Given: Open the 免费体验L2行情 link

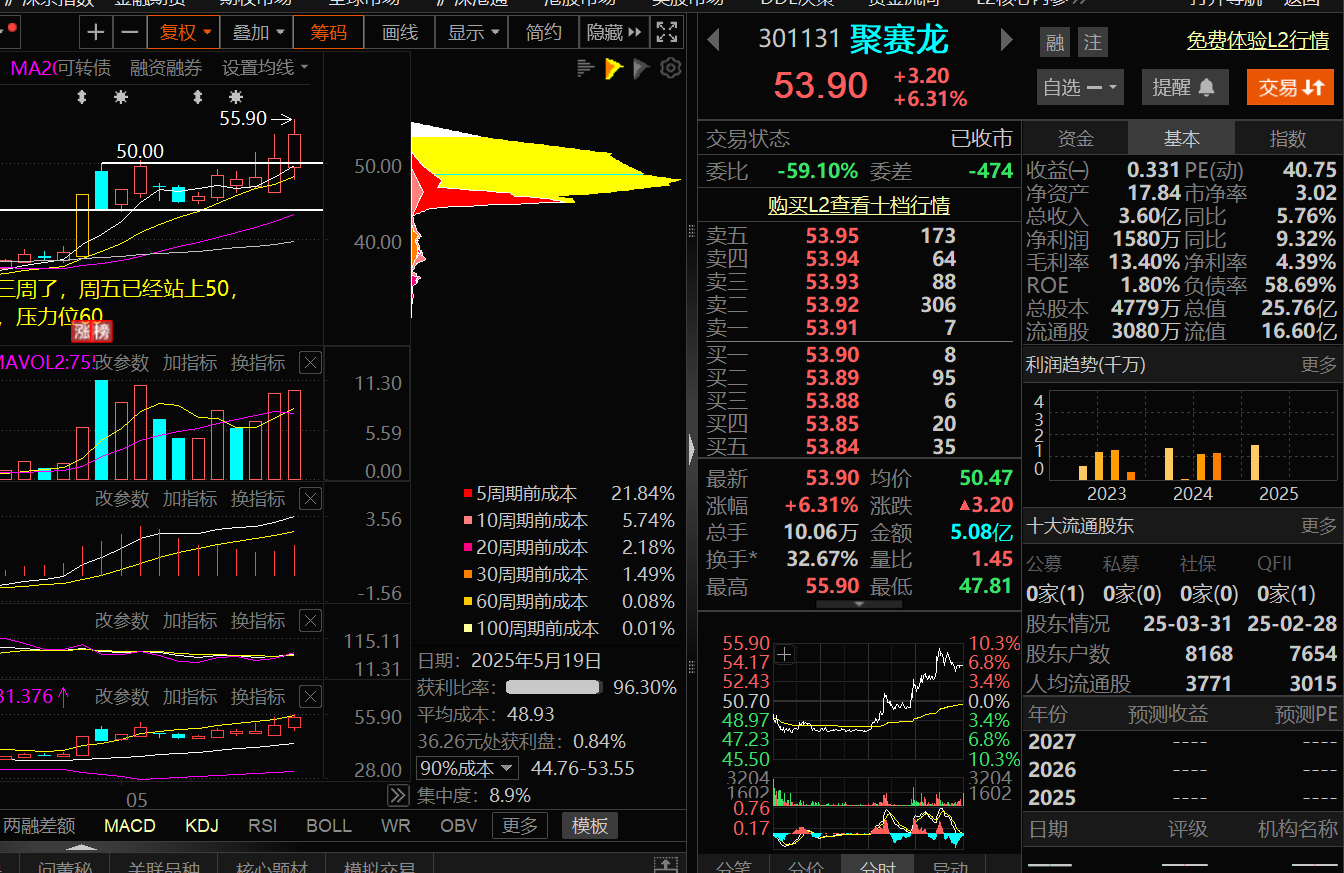Looking at the screenshot, I should pos(1258,42).
